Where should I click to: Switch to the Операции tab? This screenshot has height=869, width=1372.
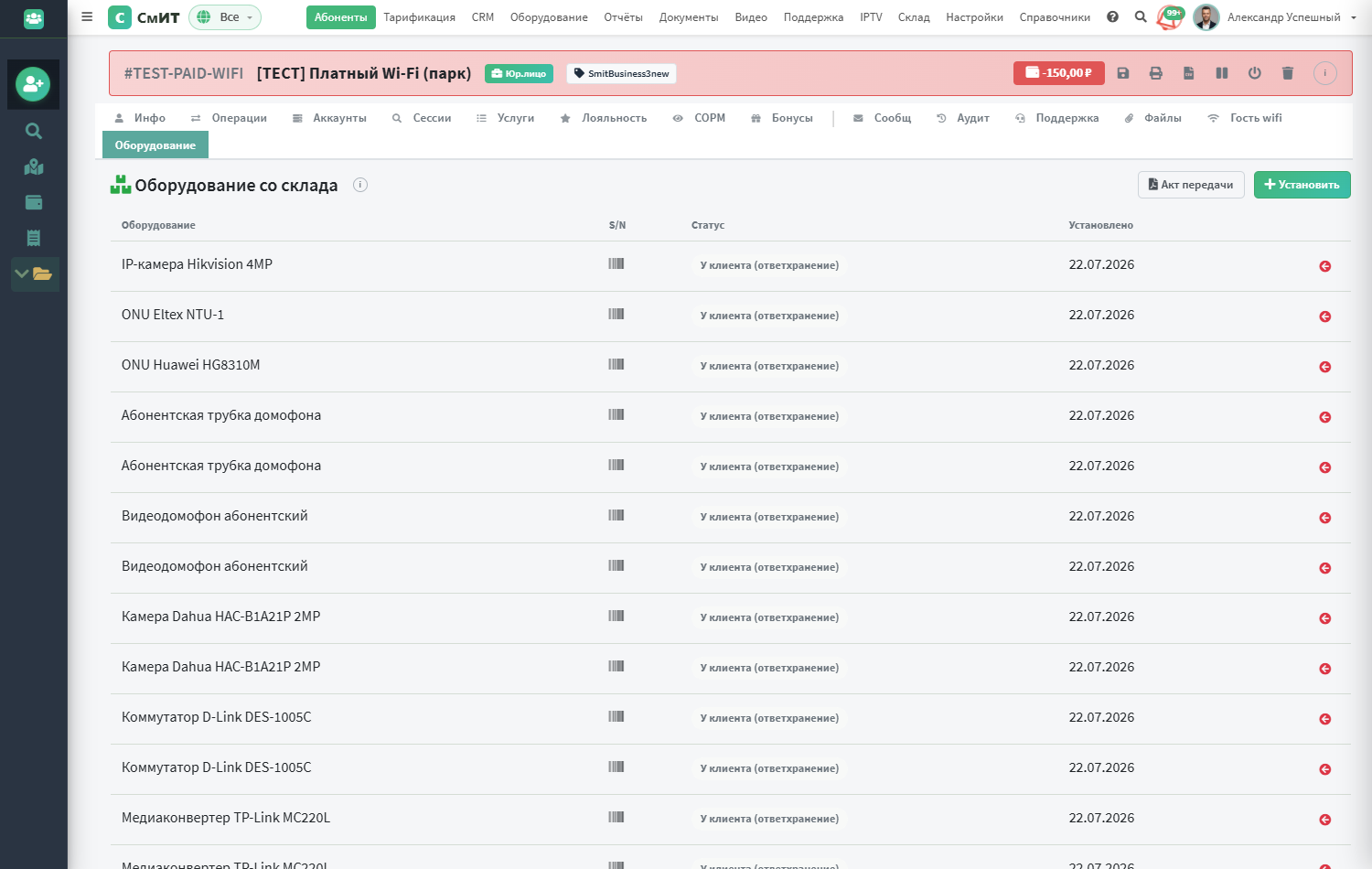point(229,118)
